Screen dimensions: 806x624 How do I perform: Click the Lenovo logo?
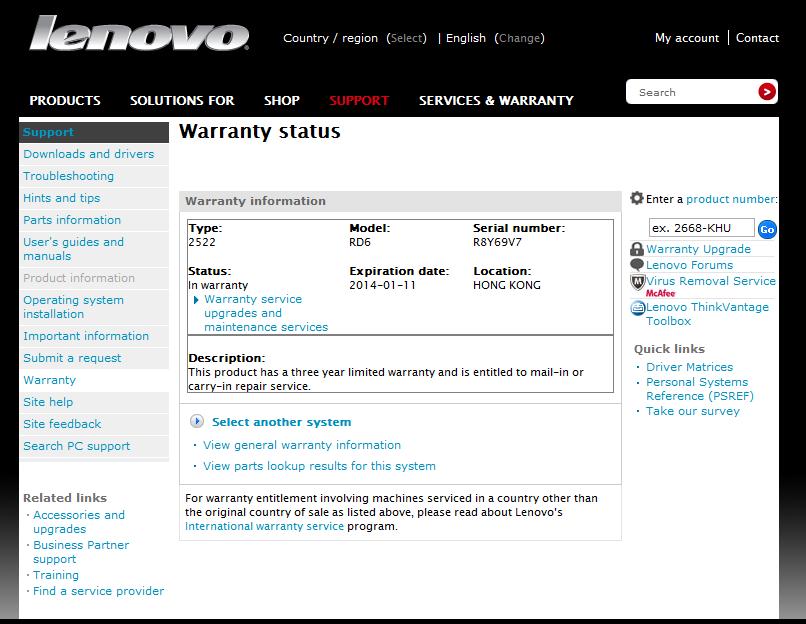139,35
